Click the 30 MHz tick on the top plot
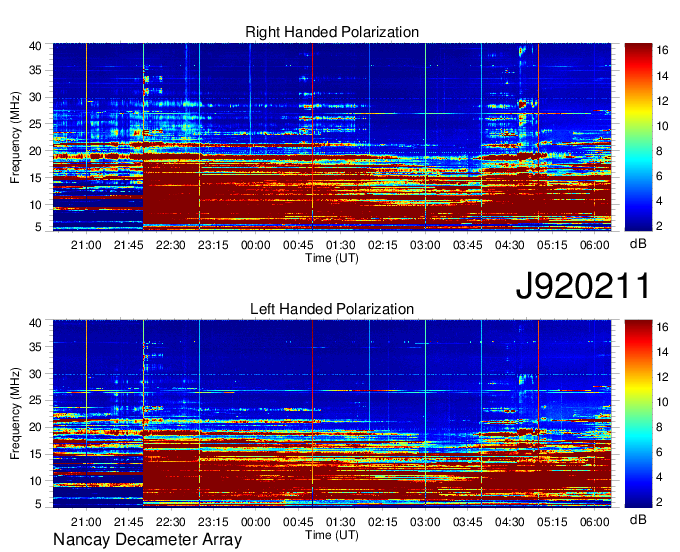Image resolution: width=680 pixels, height=552 pixels. (x=35, y=97)
